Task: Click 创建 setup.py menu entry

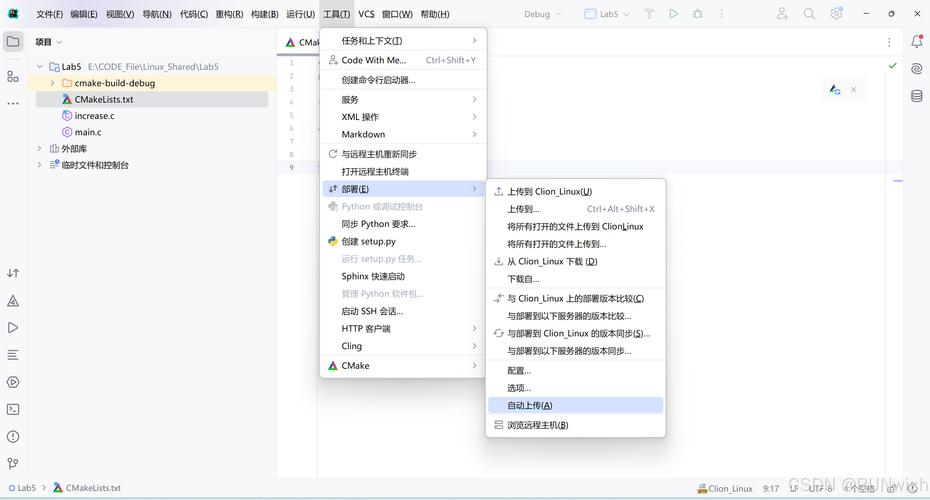Action: tap(403, 241)
